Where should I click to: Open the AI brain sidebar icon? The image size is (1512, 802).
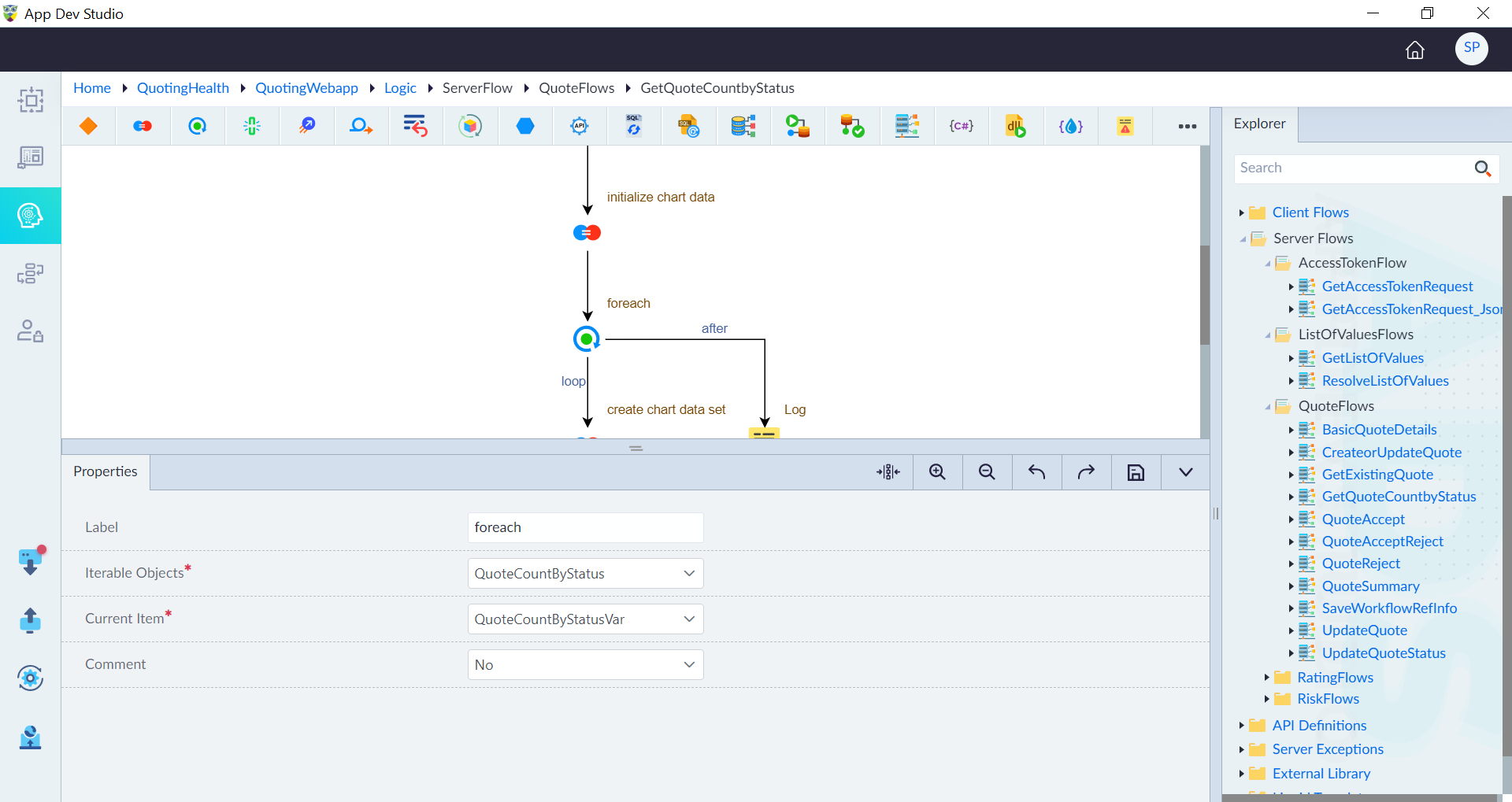coord(30,216)
